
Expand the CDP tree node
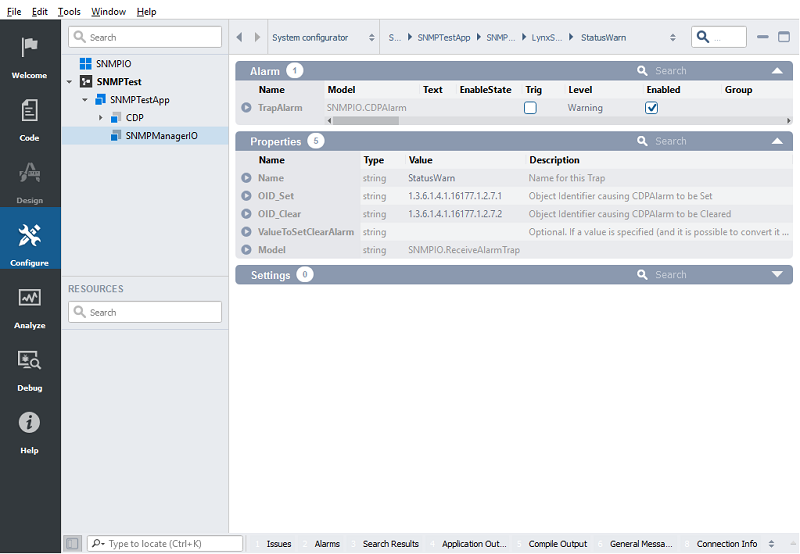coord(101,118)
